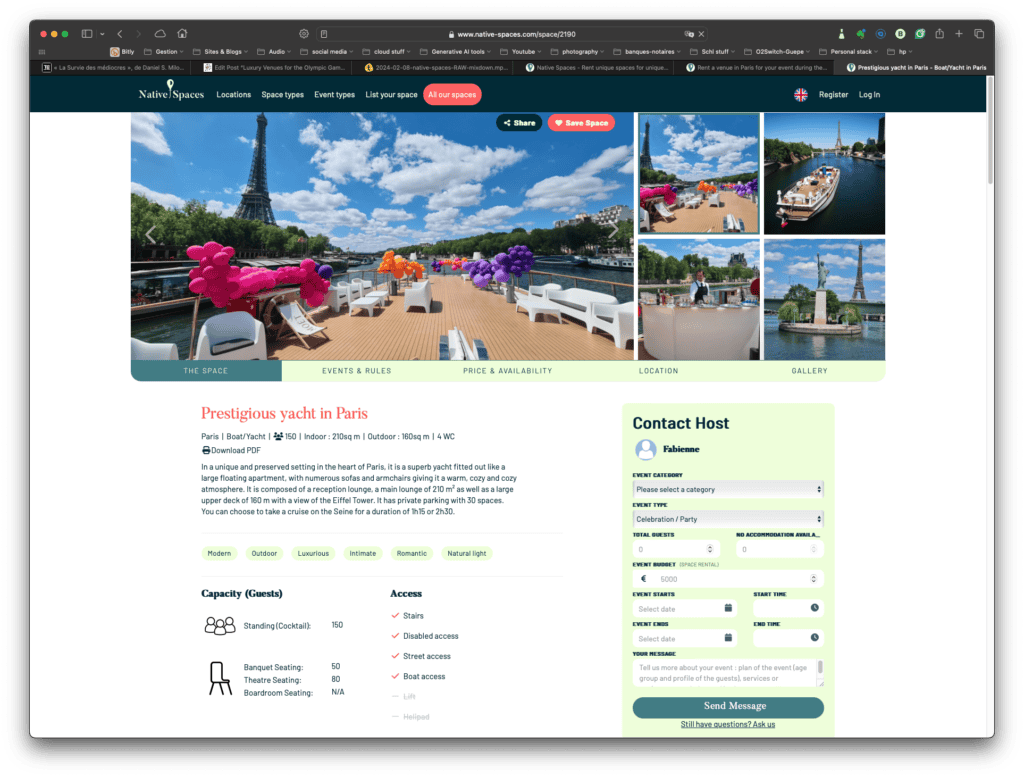
Task: Go back with the browser back arrow
Action: coord(120,34)
